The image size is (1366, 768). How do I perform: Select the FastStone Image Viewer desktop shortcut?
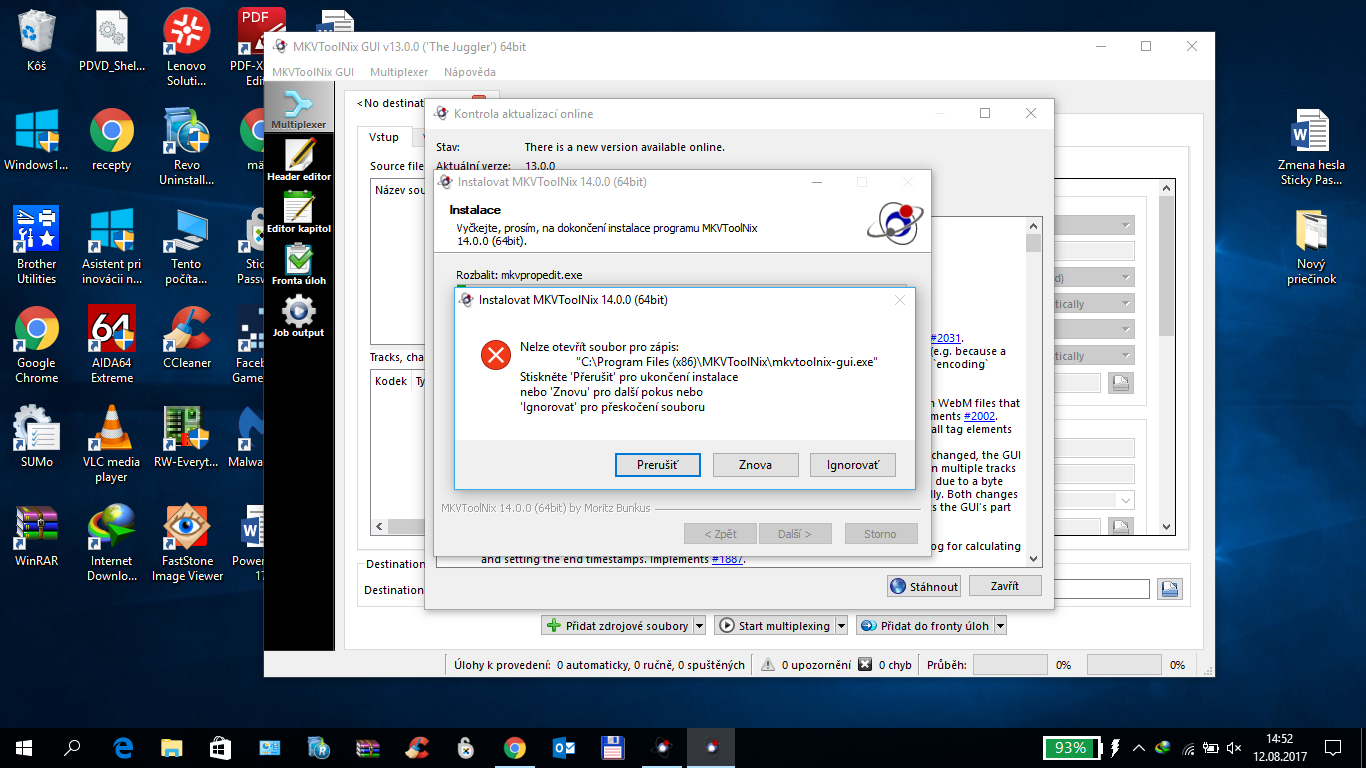187,543
